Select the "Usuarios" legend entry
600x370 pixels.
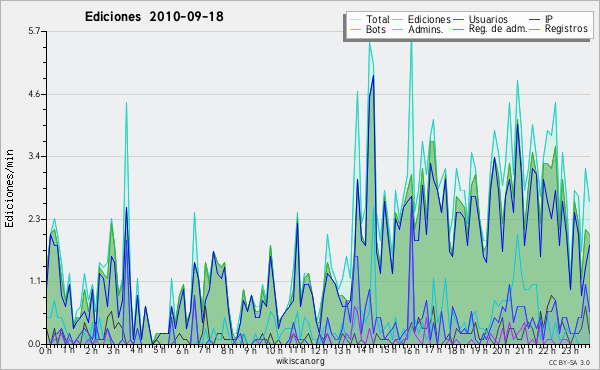(488, 19)
